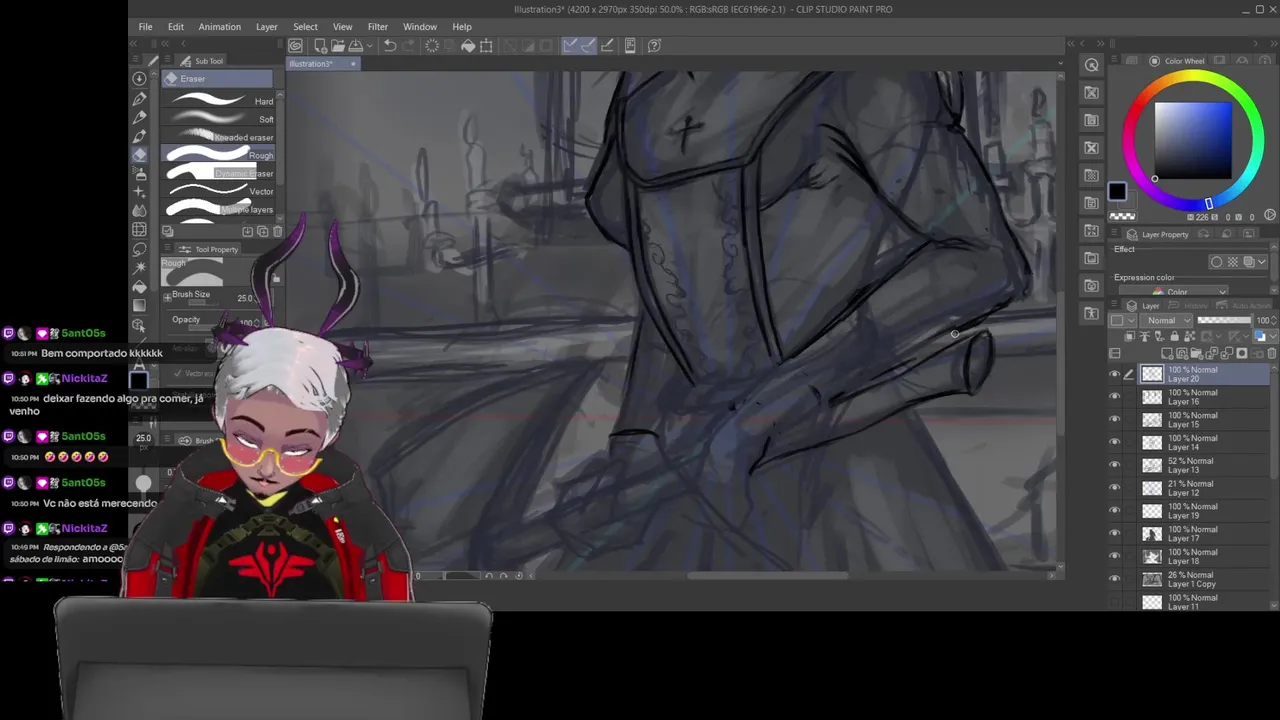Image resolution: width=1280 pixels, height=720 pixels.
Task: Select the Eraser tool in toolbox
Action: pos(139,155)
